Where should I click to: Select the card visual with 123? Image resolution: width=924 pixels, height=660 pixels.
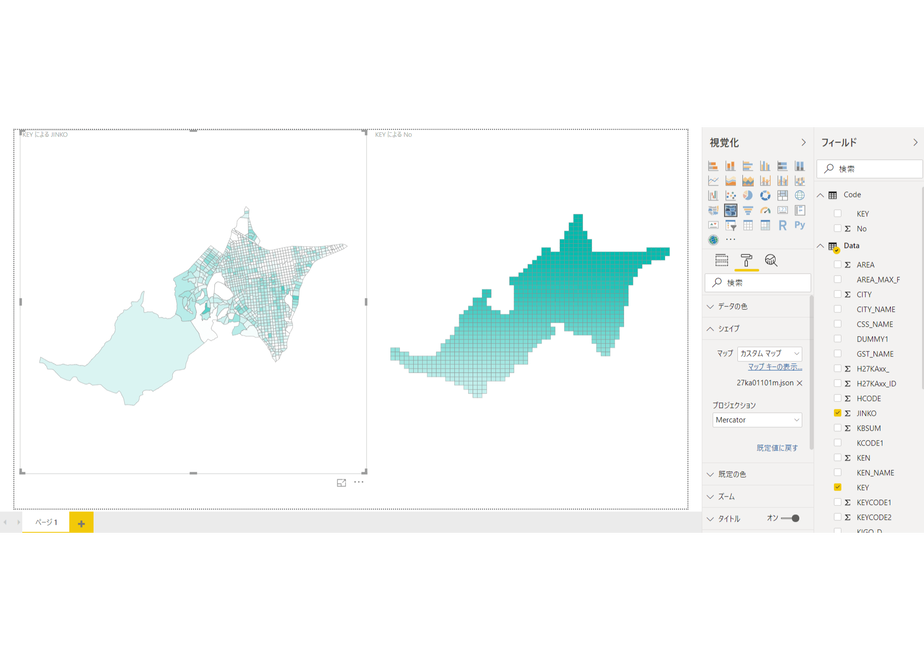click(783, 210)
